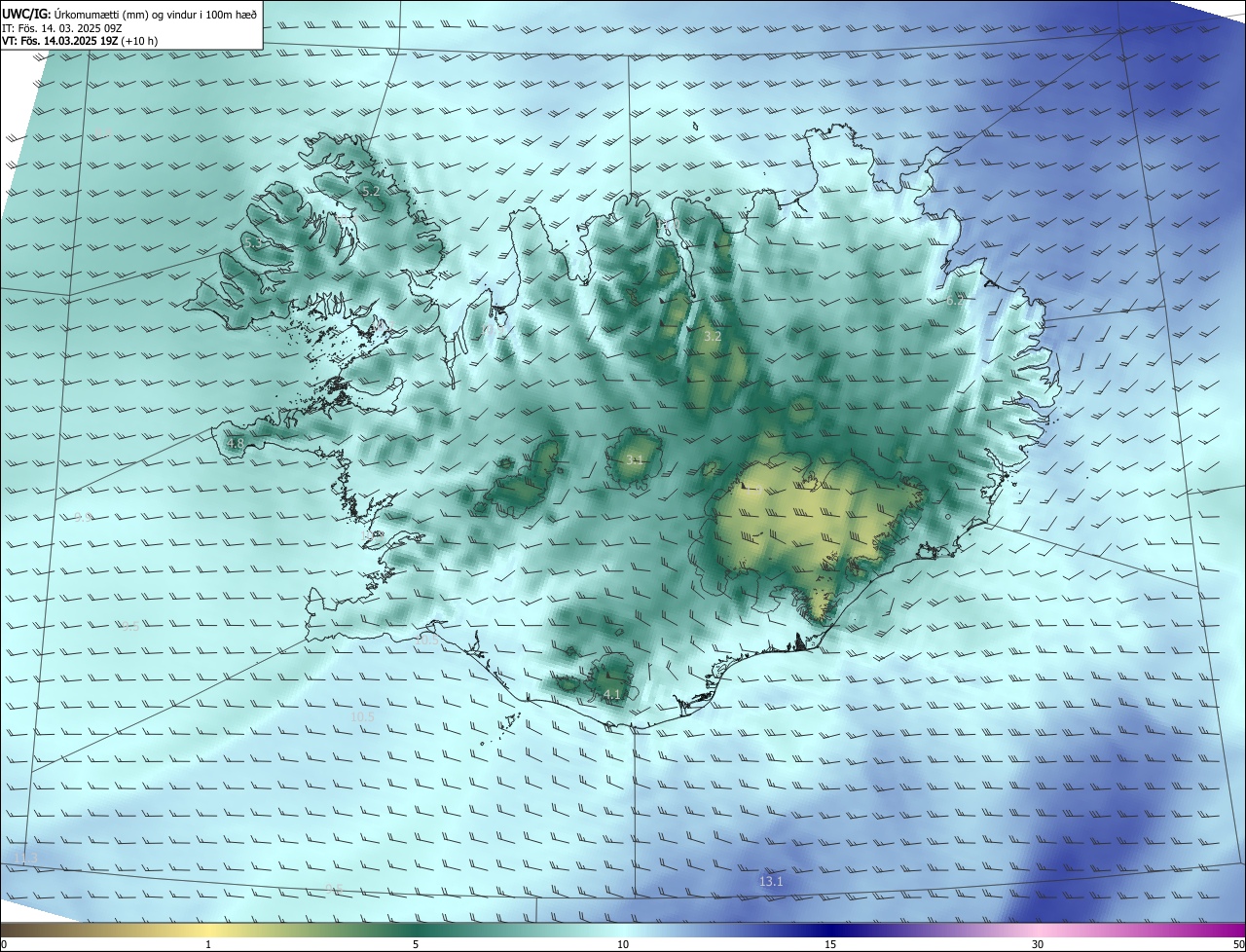This screenshot has width=1246, height=952.
Task: Click the 15 tick label on the legend
Action: click(x=830, y=944)
